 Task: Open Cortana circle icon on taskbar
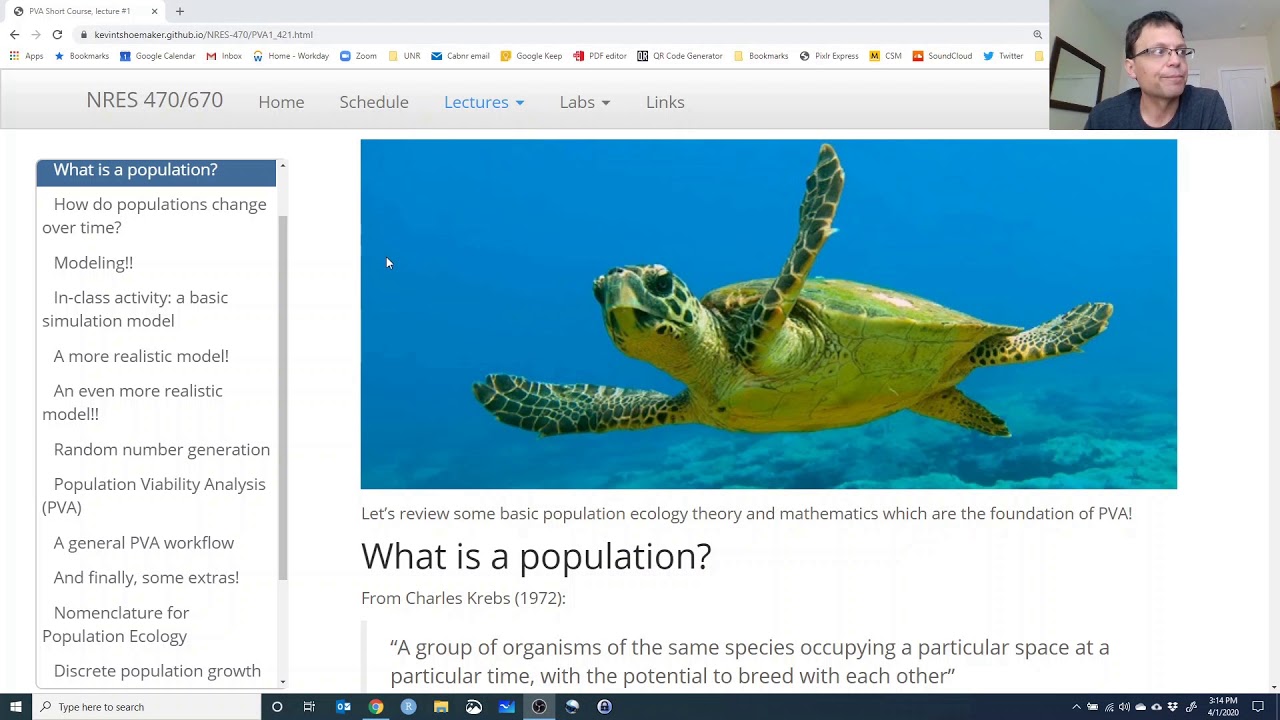tap(277, 707)
